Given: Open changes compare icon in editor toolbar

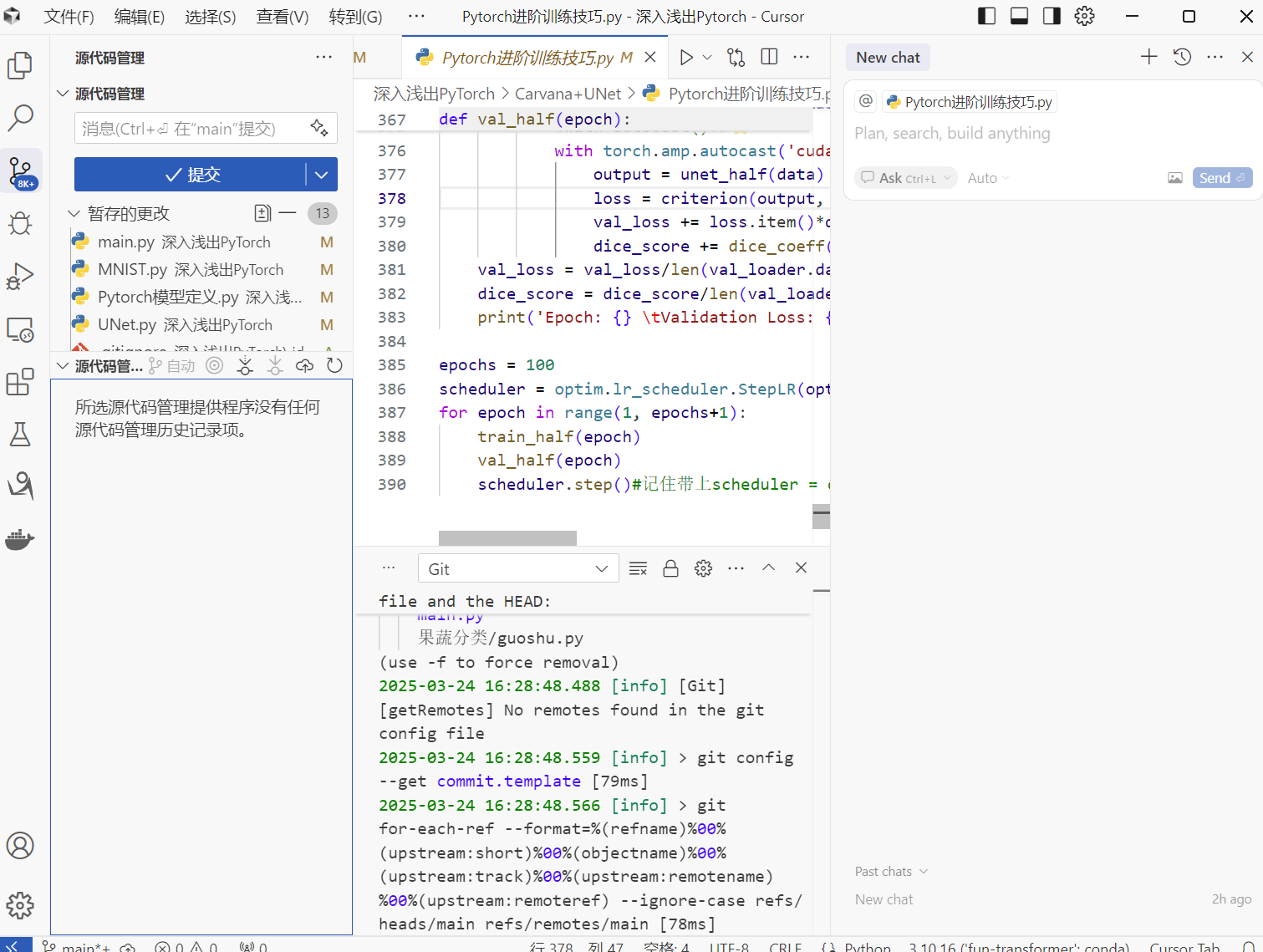Looking at the screenshot, I should (736, 57).
